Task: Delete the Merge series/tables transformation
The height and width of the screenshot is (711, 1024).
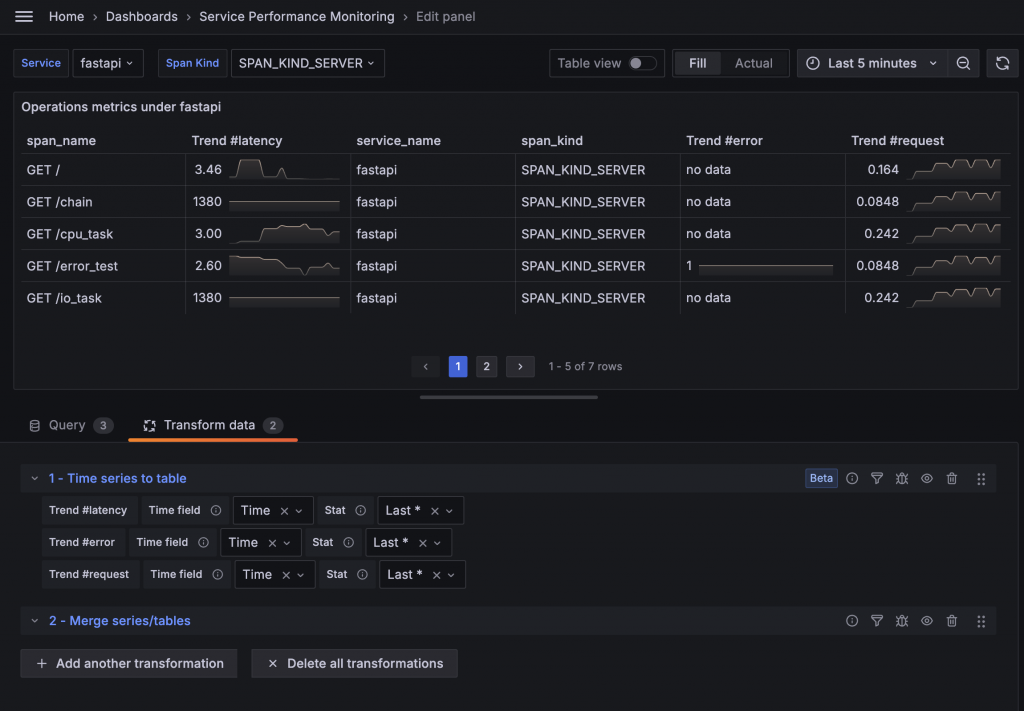Action: point(952,621)
